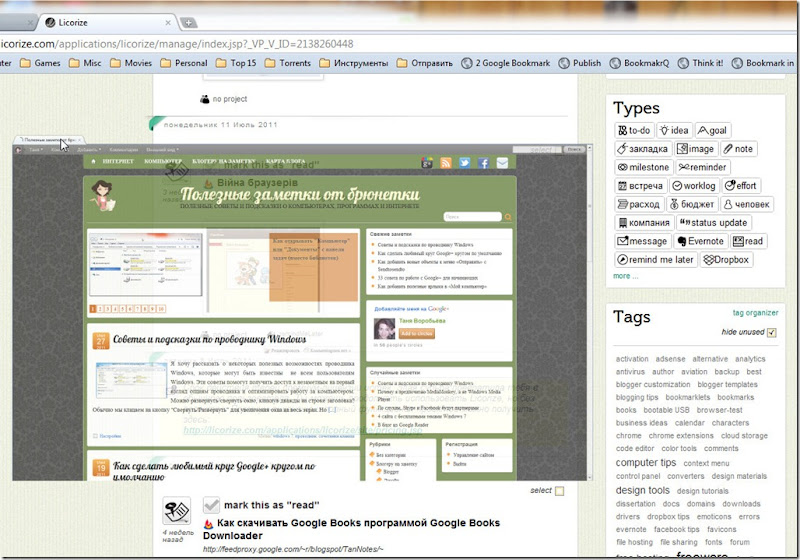Filter by dropbox tips tag
Image resolution: width=800 pixels, height=560 pixels.
[668, 517]
